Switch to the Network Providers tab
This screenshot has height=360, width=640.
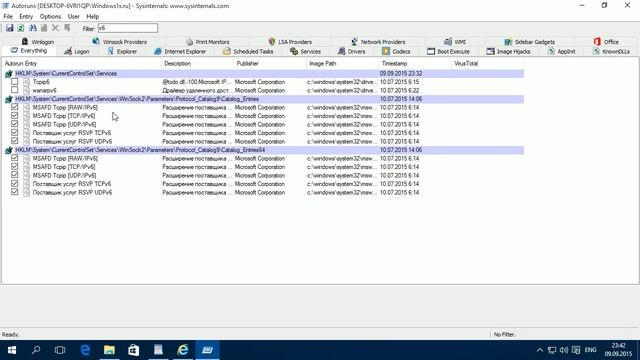click(378, 42)
